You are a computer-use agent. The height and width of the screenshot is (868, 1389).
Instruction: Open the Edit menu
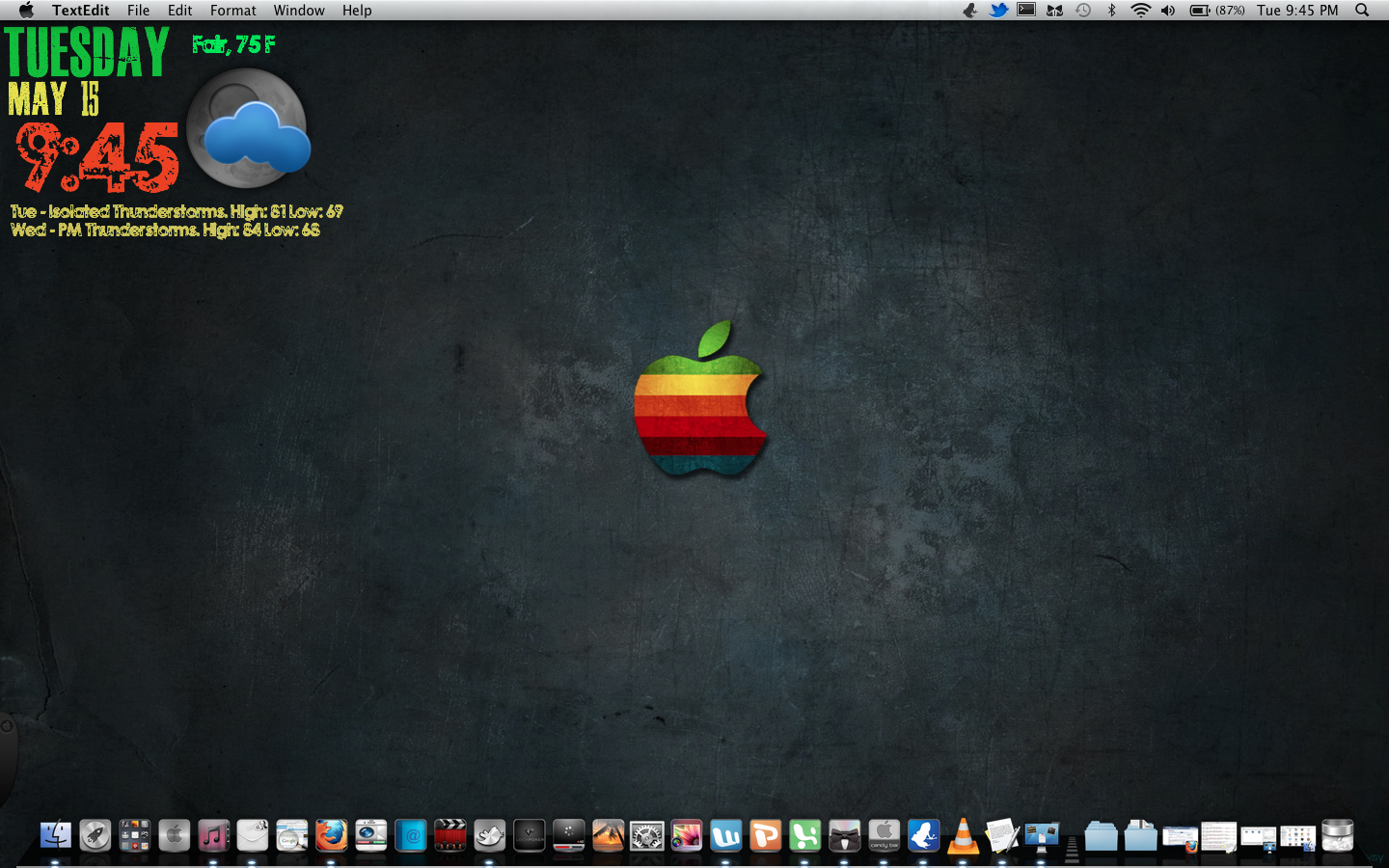click(179, 10)
